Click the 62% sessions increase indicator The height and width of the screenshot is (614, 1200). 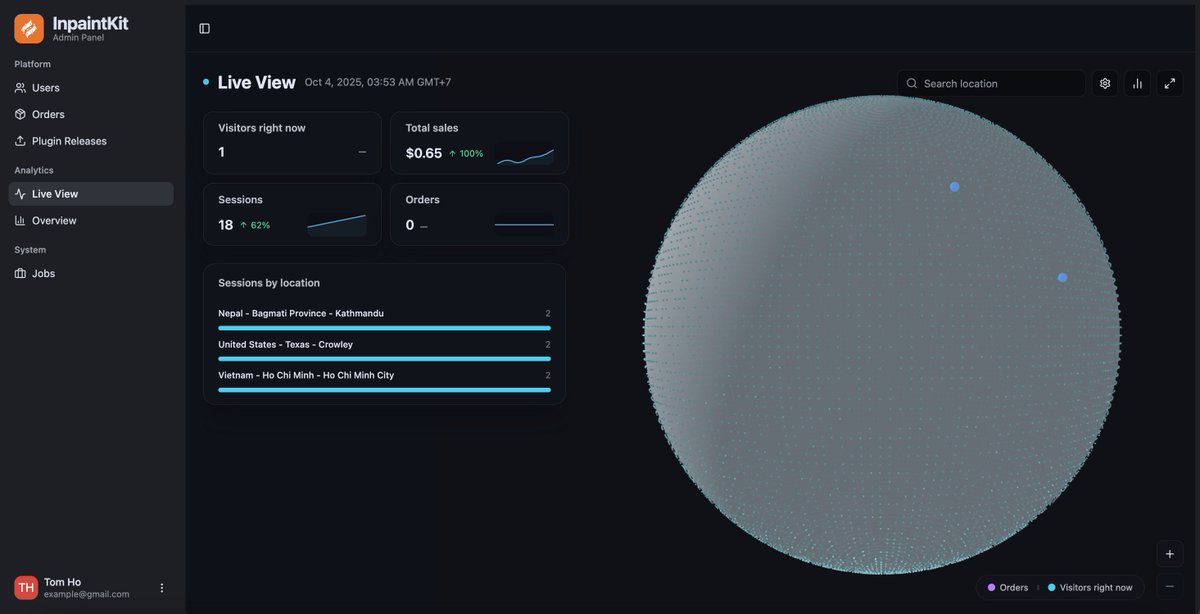coord(255,225)
